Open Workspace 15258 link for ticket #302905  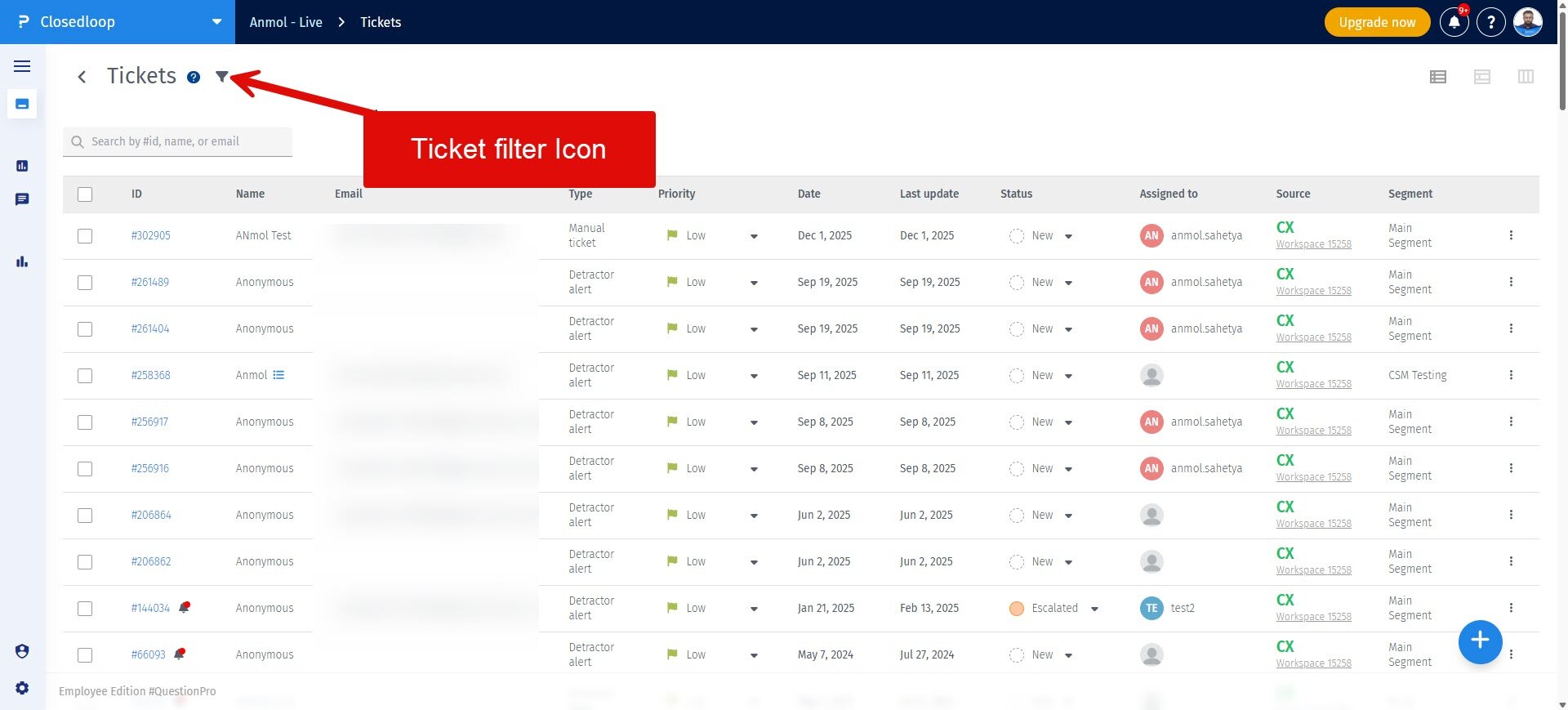(1313, 244)
